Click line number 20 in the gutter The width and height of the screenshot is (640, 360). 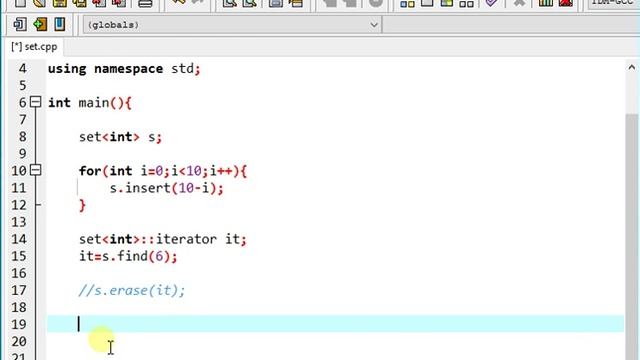click(x=19, y=341)
